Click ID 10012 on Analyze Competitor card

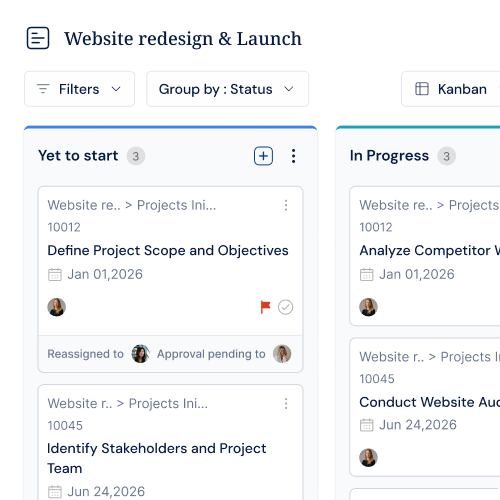click(x=376, y=227)
